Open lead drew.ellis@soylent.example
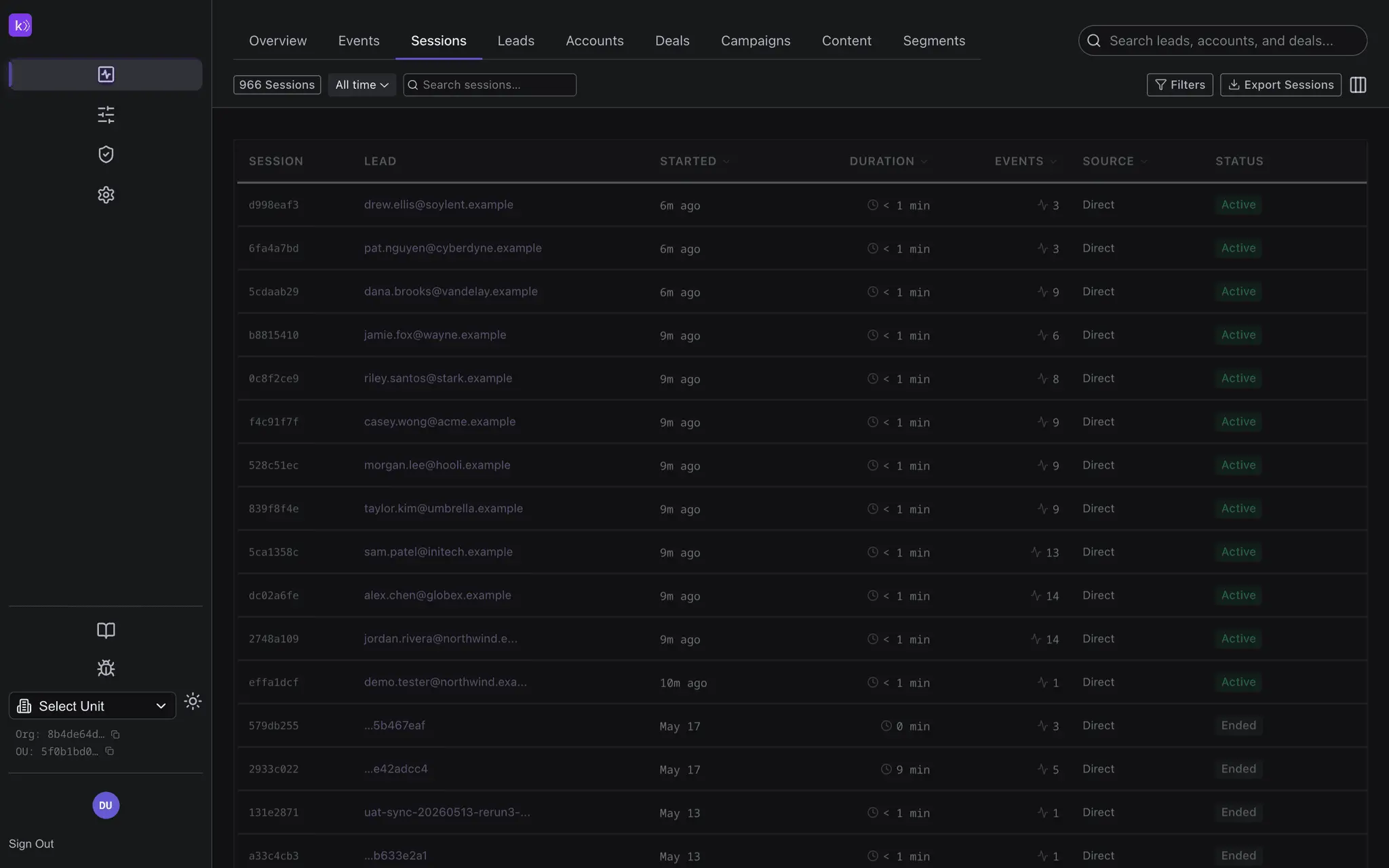This screenshot has height=868, width=1389. [x=438, y=205]
